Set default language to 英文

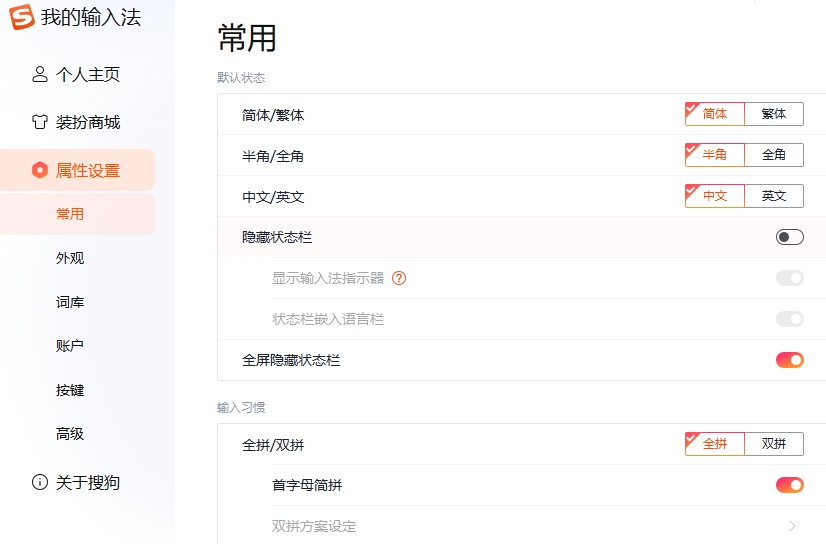point(774,196)
